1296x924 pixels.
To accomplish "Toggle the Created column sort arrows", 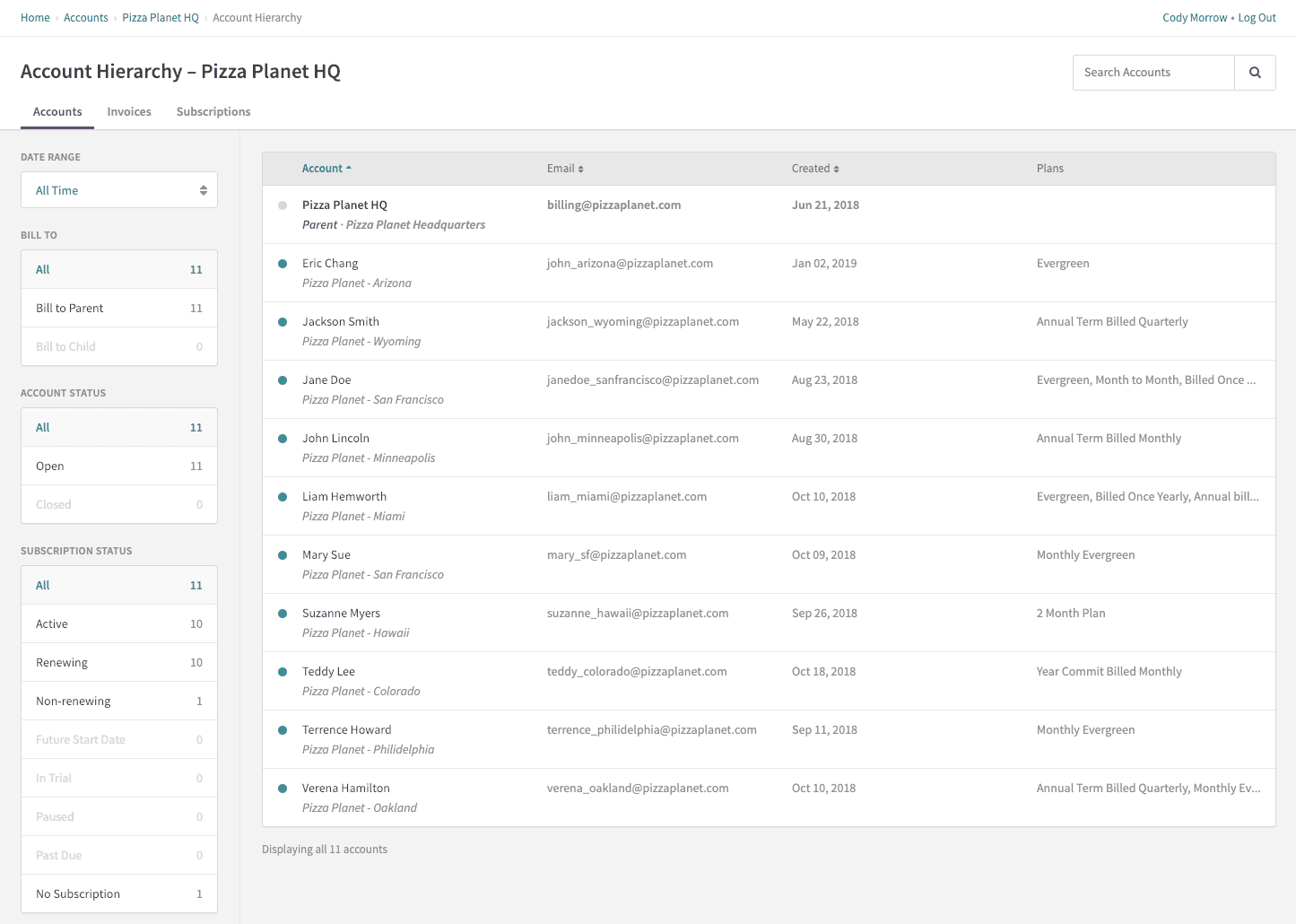I will coord(838,168).
